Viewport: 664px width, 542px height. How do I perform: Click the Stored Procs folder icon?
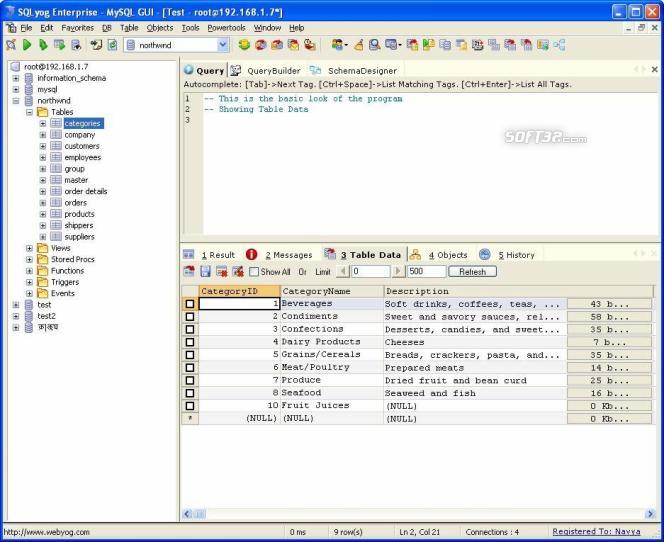click(43, 259)
